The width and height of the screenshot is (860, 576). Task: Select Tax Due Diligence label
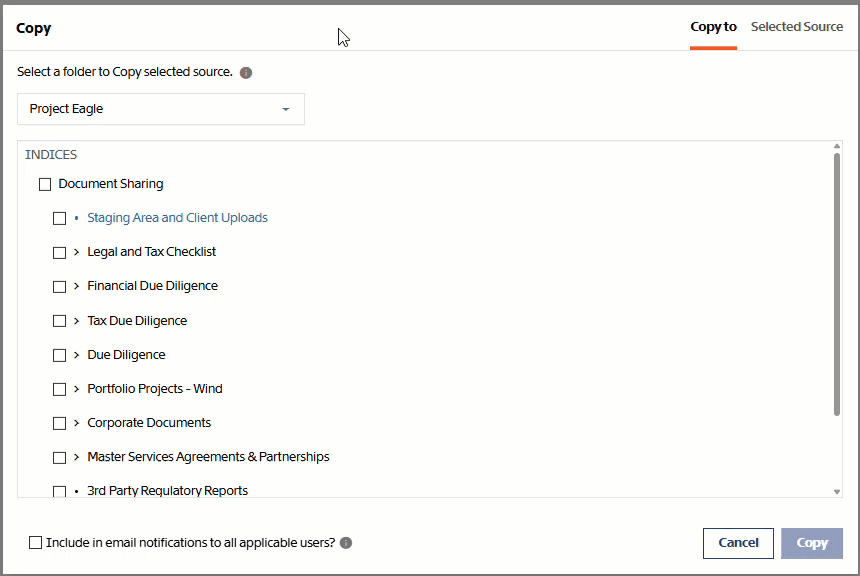click(137, 320)
